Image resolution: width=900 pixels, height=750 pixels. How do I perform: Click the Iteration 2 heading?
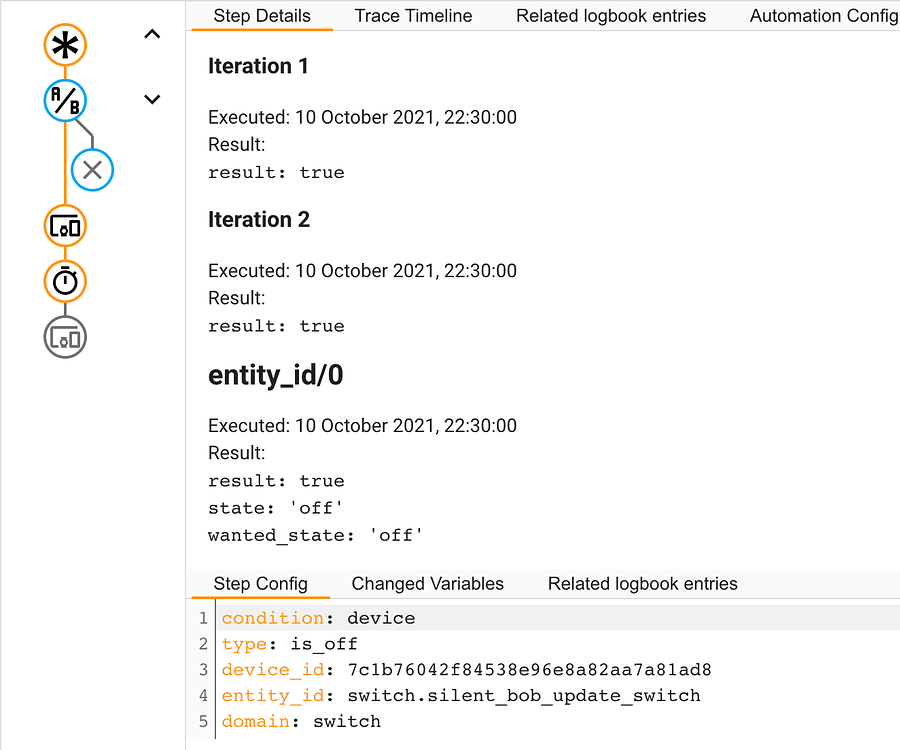259,219
